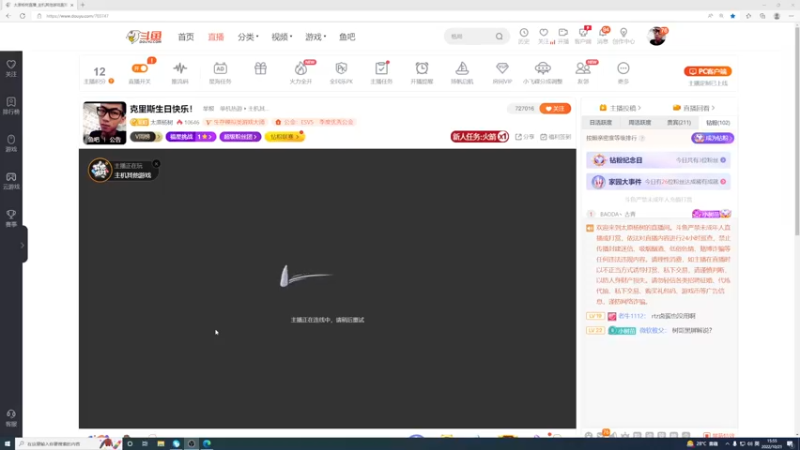Image resolution: width=800 pixels, height=450 pixels.
Task: Open the user avatar in header
Action: (657, 36)
